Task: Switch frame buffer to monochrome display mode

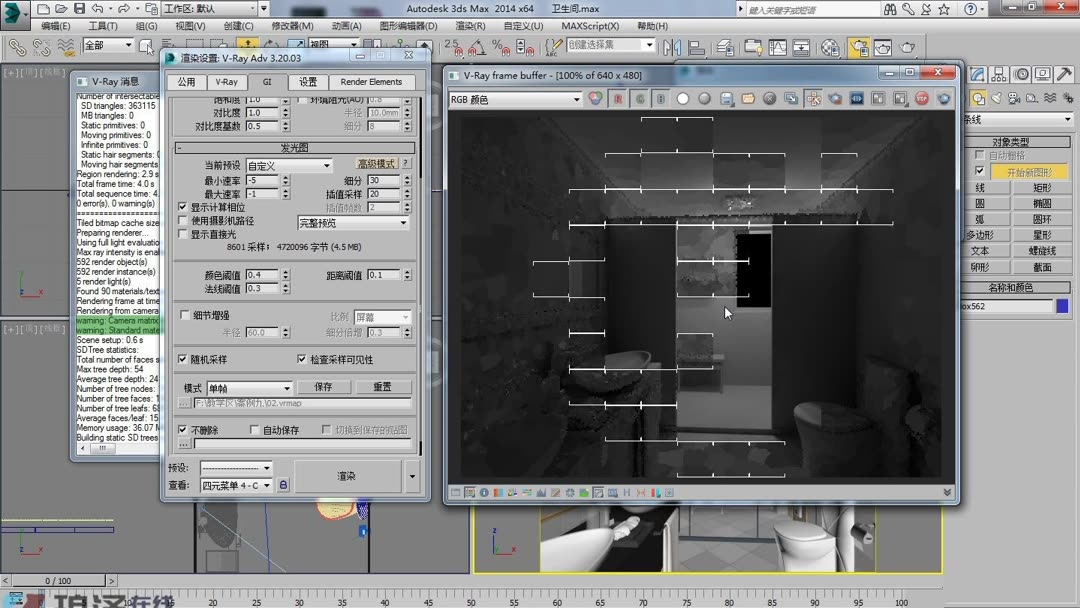Action: coord(703,98)
